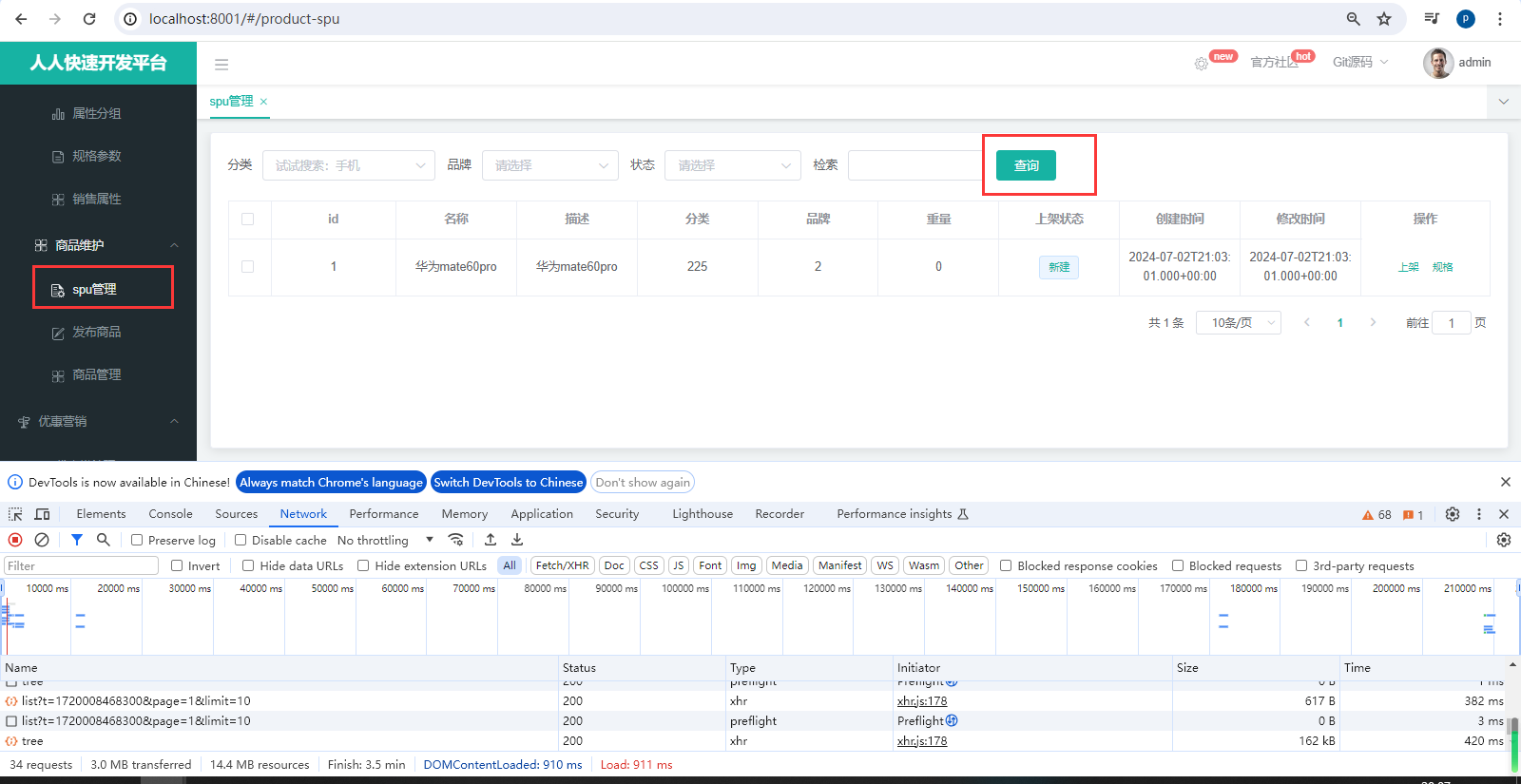The image size is (1521, 784).
Task: Select all rows with header checkbox
Action: point(248,220)
